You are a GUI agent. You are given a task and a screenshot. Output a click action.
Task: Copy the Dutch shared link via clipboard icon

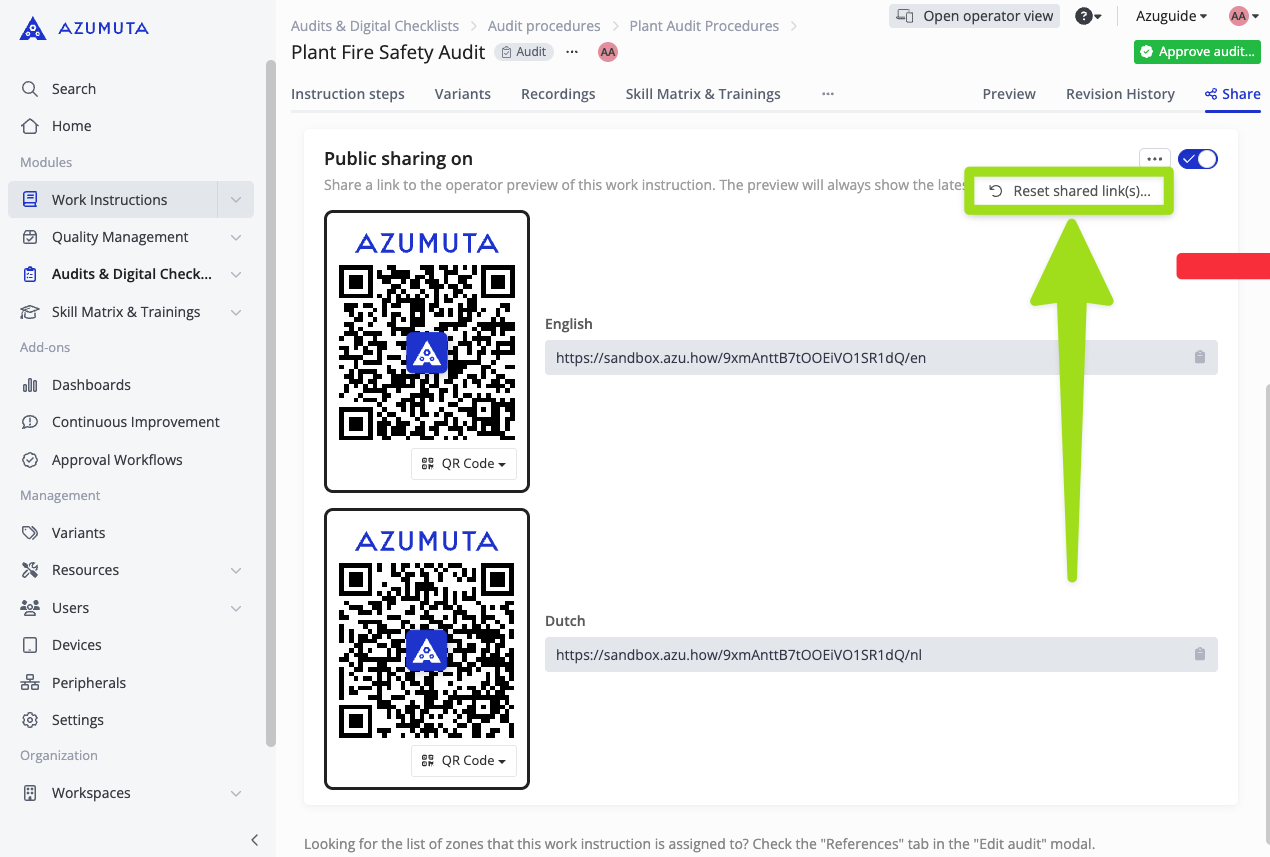(x=1199, y=655)
